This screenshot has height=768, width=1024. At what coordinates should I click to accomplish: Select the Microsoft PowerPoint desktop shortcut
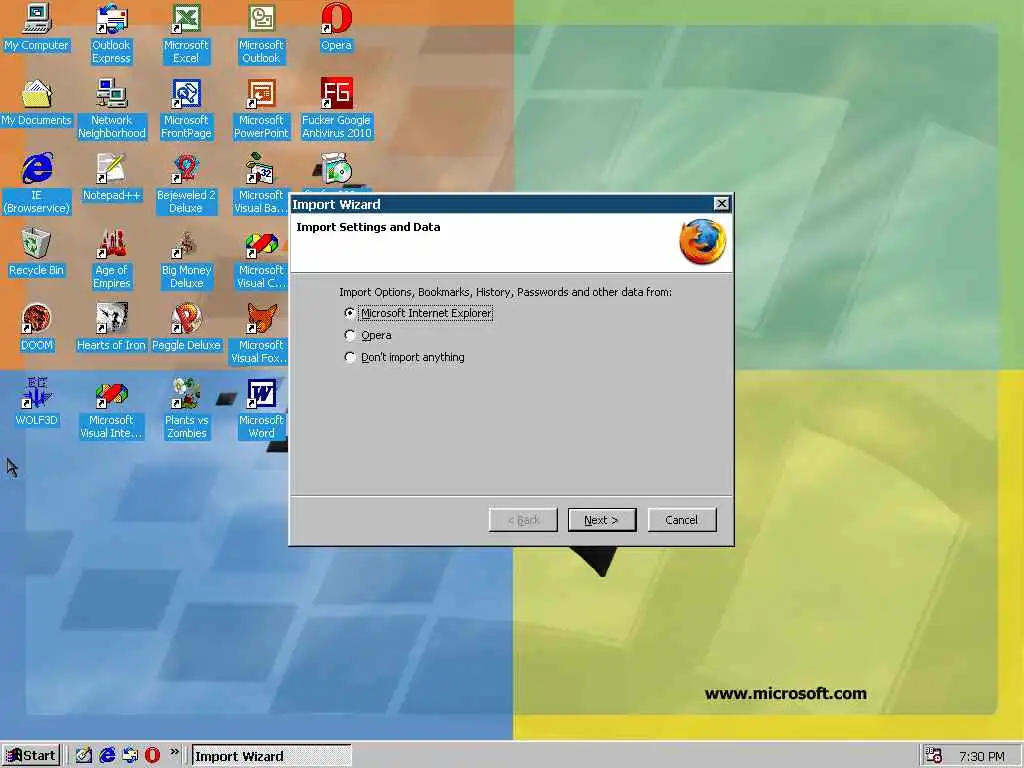(261, 109)
